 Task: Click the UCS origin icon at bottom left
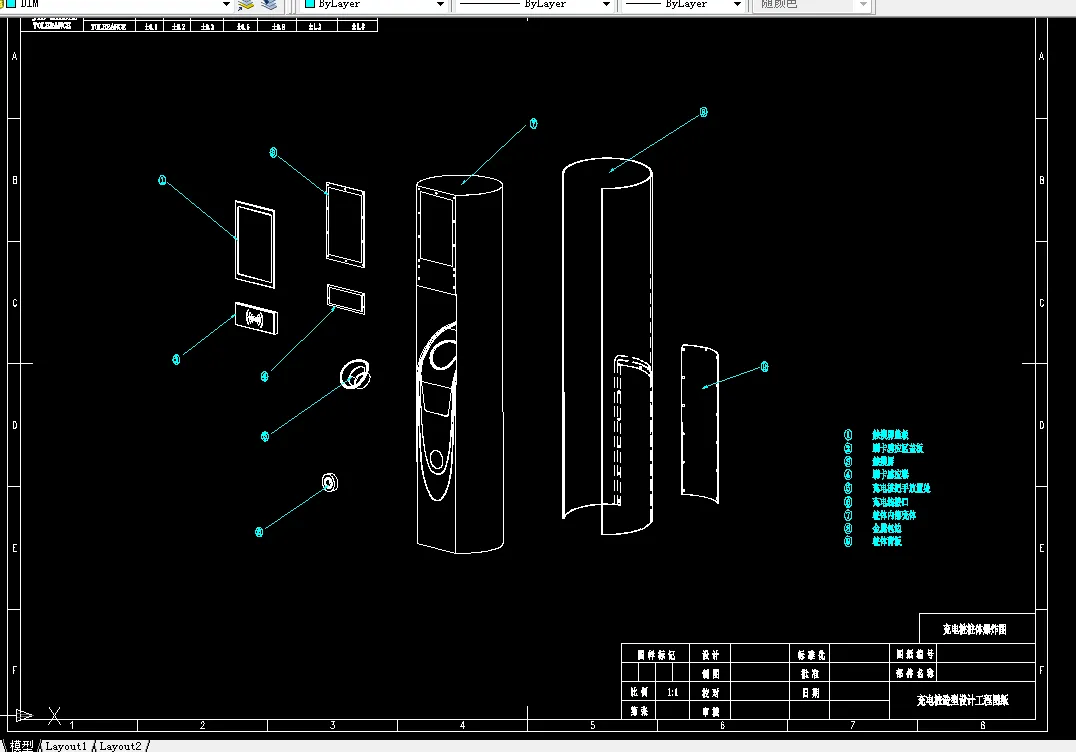click(x=24, y=716)
